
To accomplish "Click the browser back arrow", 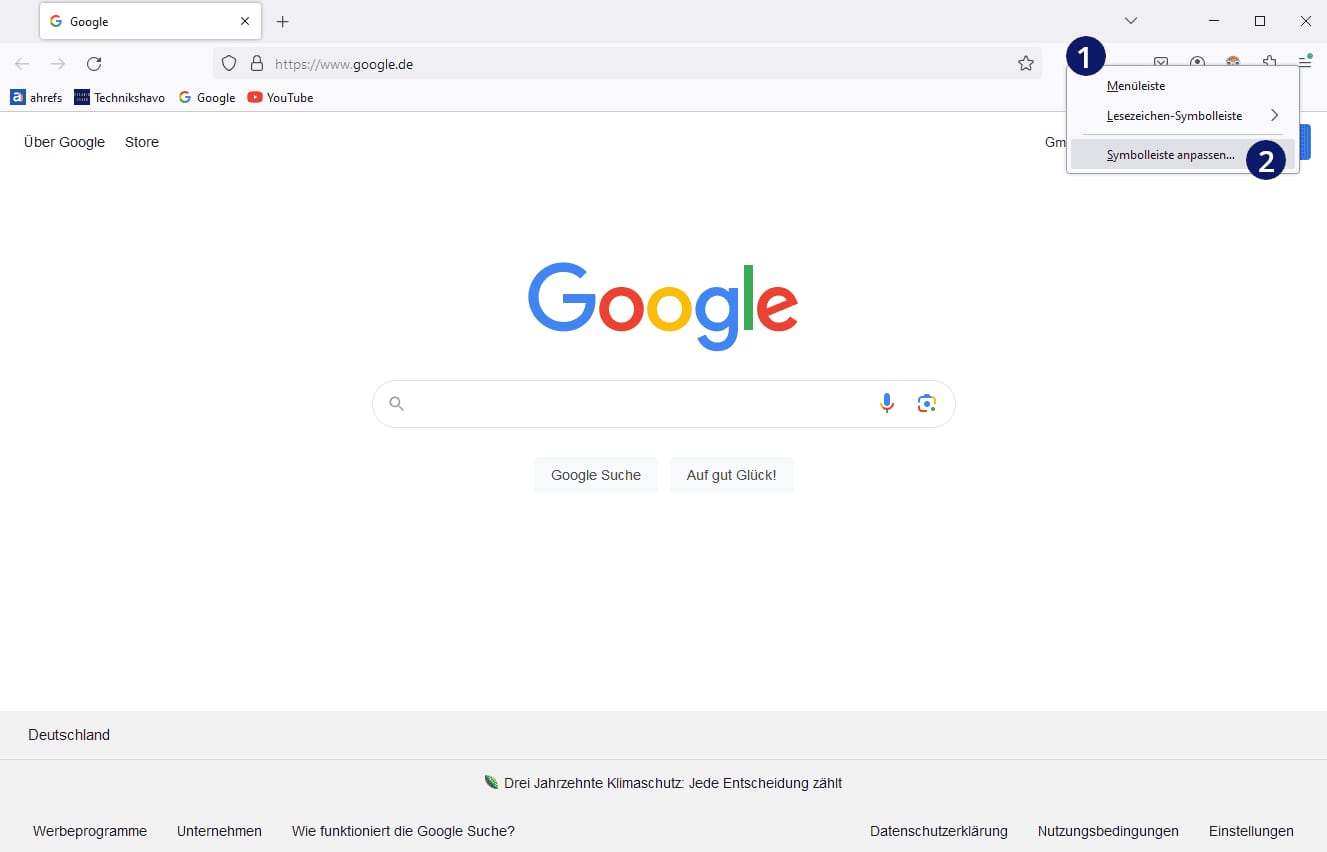I will pyautogui.click(x=22, y=64).
